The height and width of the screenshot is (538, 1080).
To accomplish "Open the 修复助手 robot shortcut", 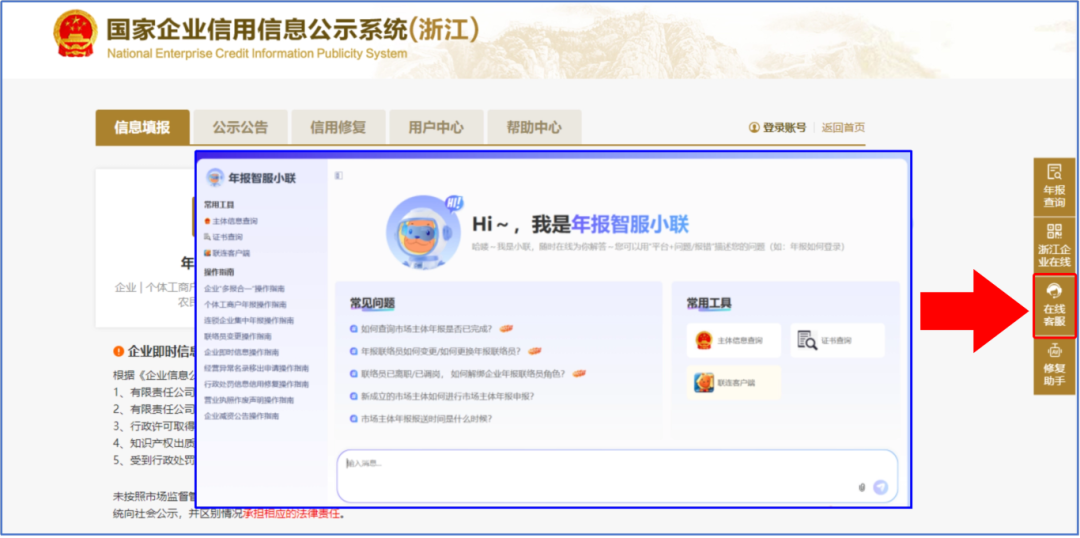I will [1054, 366].
